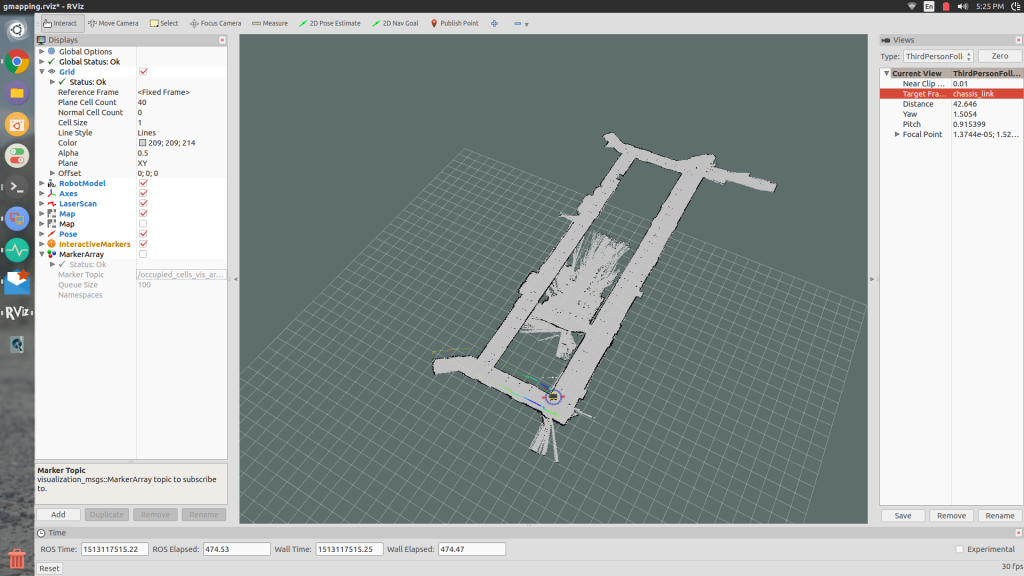Select the Target Frame chassis_link row
This screenshot has height=576, width=1024.
[951, 94]
